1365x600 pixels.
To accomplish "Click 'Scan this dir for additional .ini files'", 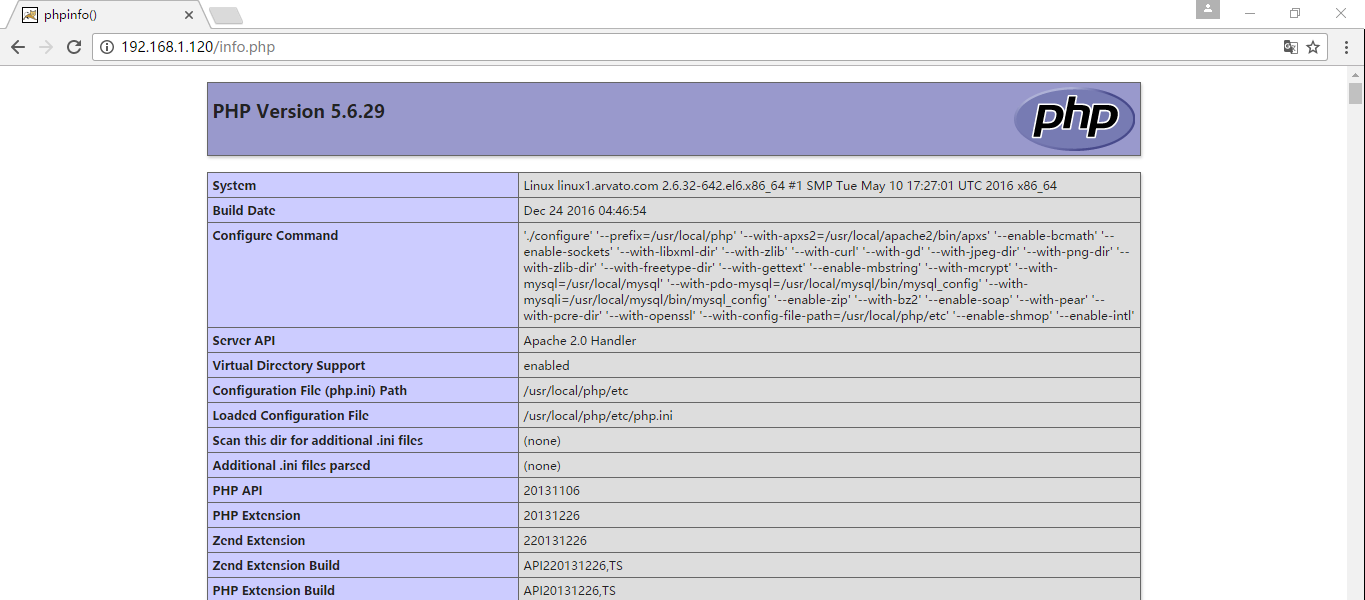I will point(318,441).
